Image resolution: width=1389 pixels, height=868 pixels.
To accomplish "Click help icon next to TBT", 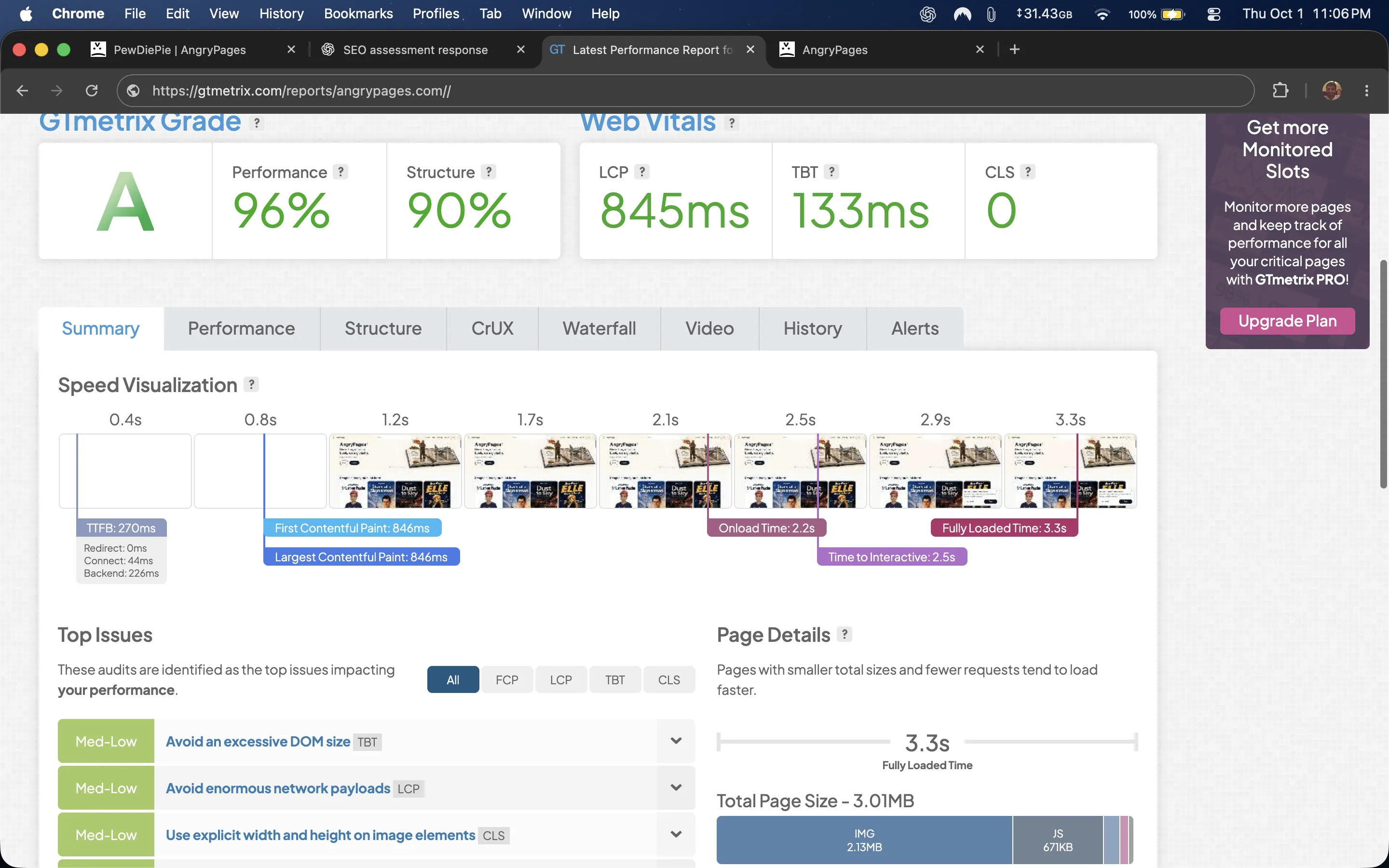I will click(x=831, y=172).
